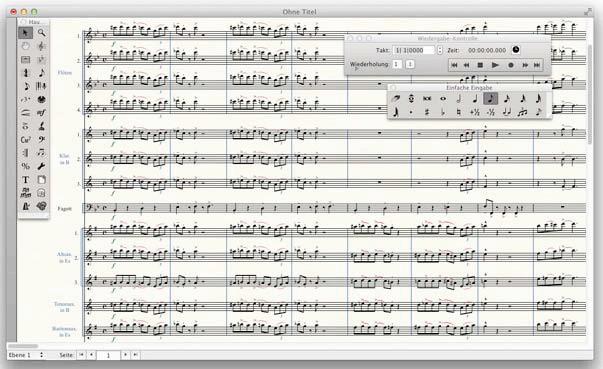Go to next page arrow

(125, 355)
